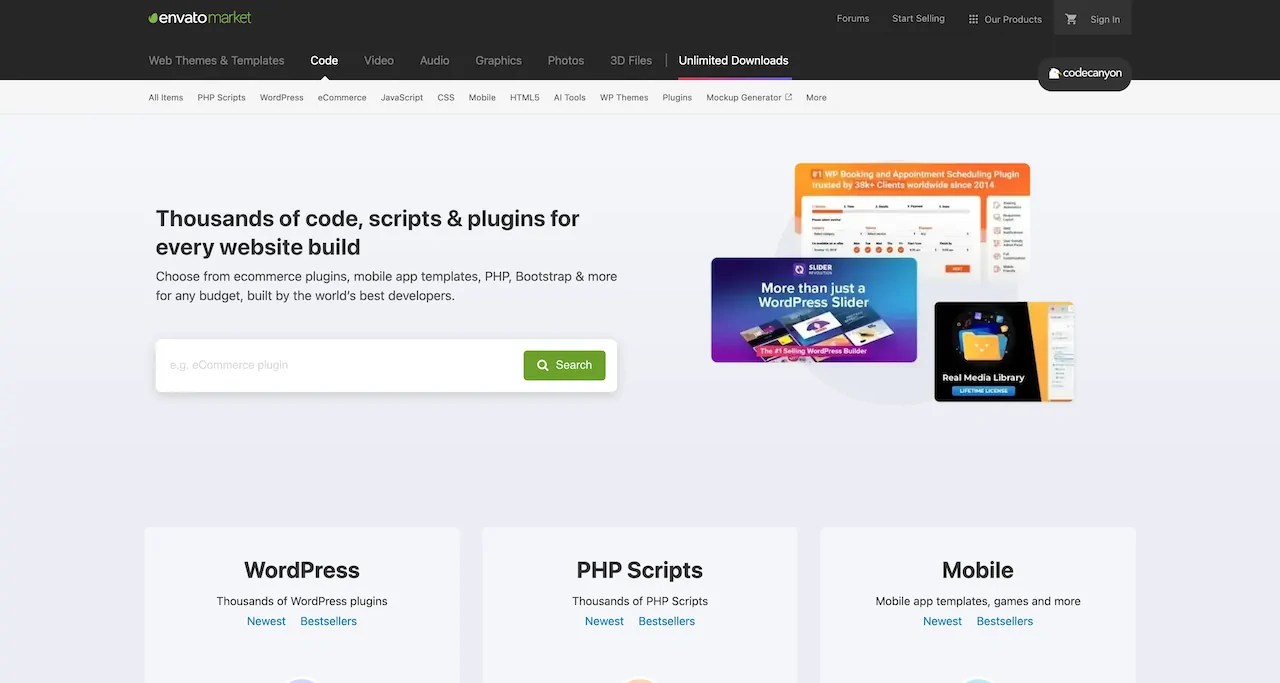Click the Mockup Generator external link icon
This screenshot has width=1280, height=683.
pos(788,97)
